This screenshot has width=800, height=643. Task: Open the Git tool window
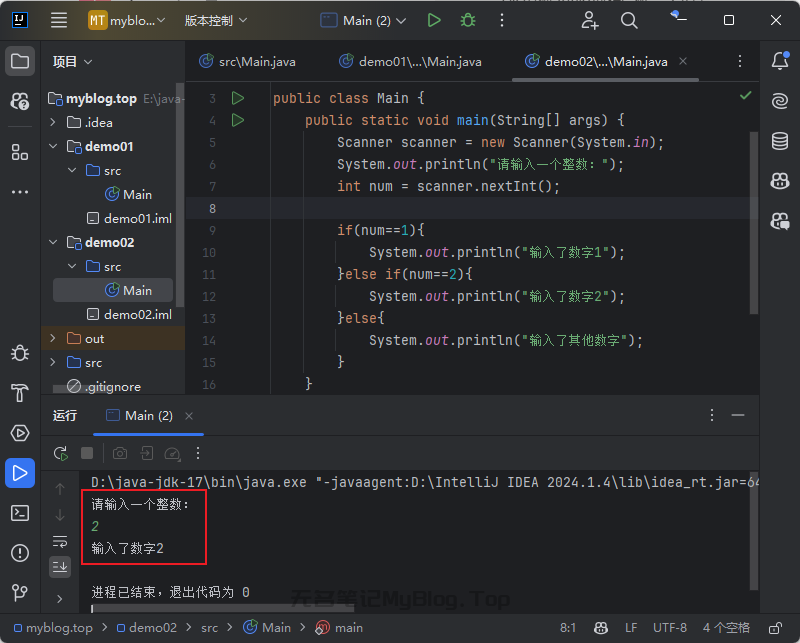[20, 592]
